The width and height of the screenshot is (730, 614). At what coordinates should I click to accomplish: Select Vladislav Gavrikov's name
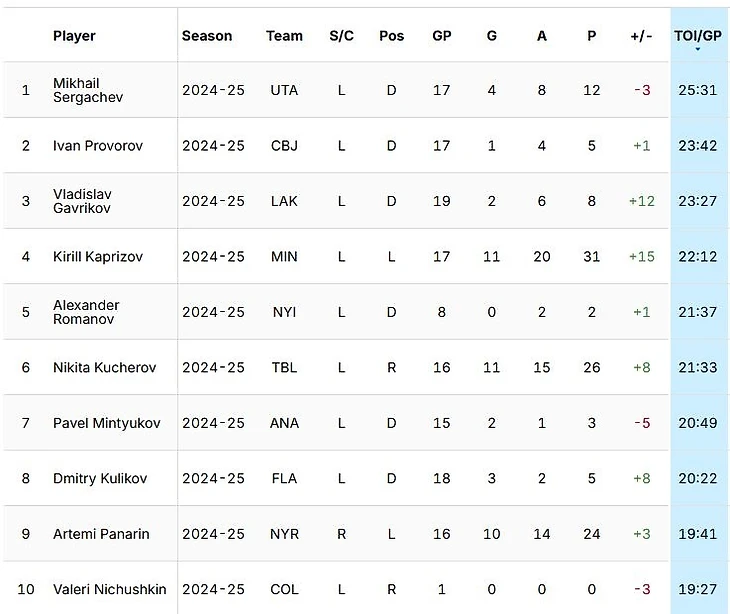(82, 201)
